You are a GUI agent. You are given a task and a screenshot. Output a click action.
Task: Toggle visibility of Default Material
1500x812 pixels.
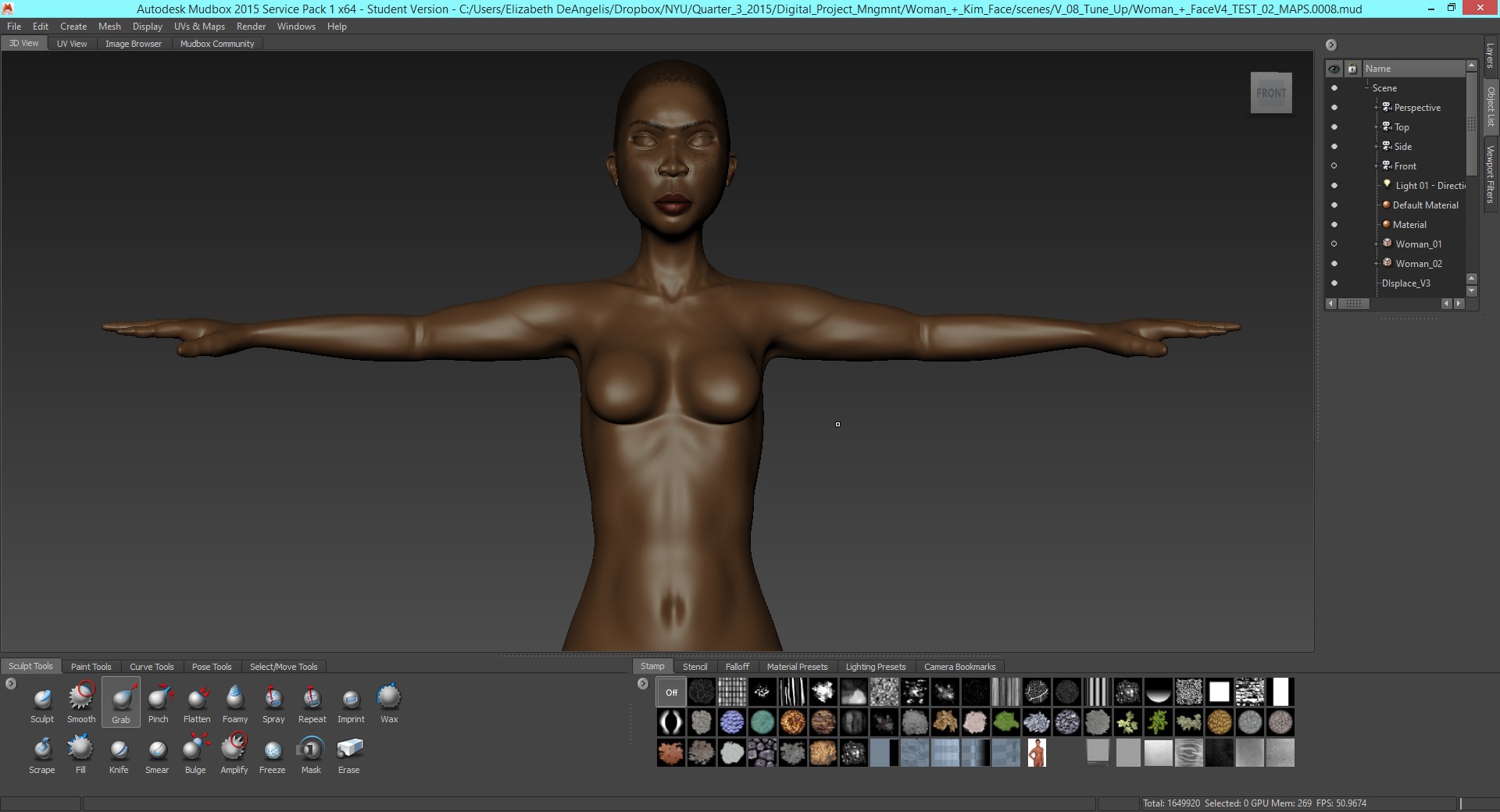pyautogui.click(x=1334, y=205)
